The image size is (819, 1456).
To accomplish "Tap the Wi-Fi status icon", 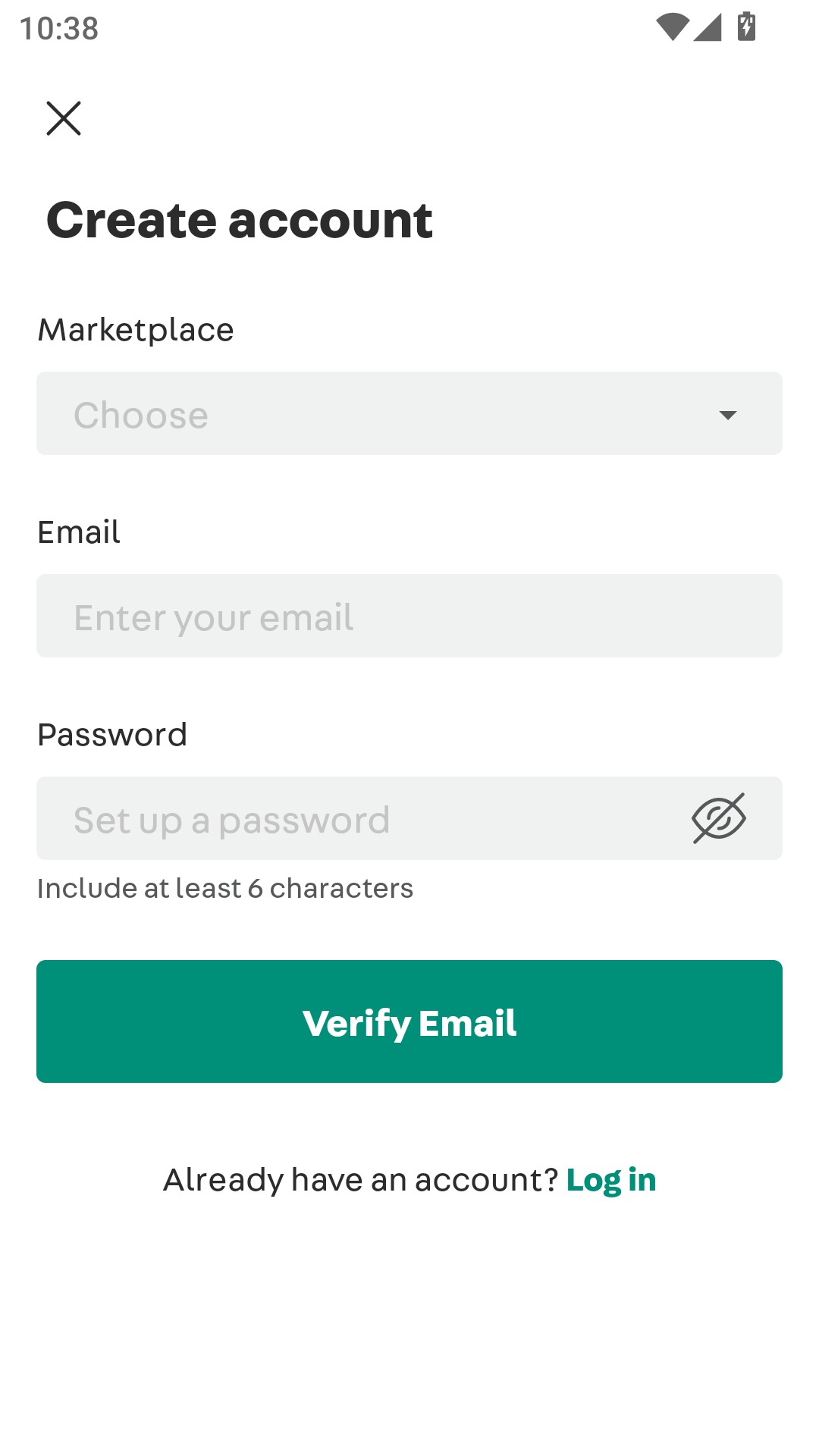I will [x=672, y=27].
